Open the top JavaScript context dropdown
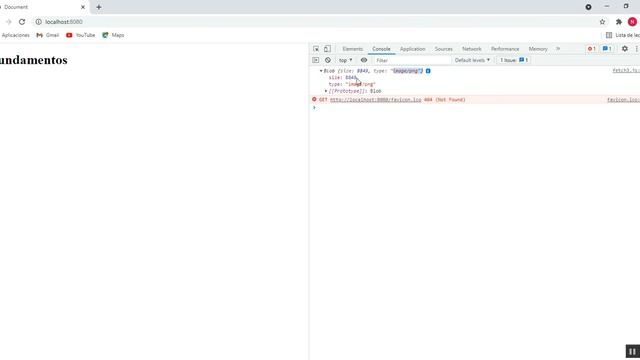 point(345,60)
